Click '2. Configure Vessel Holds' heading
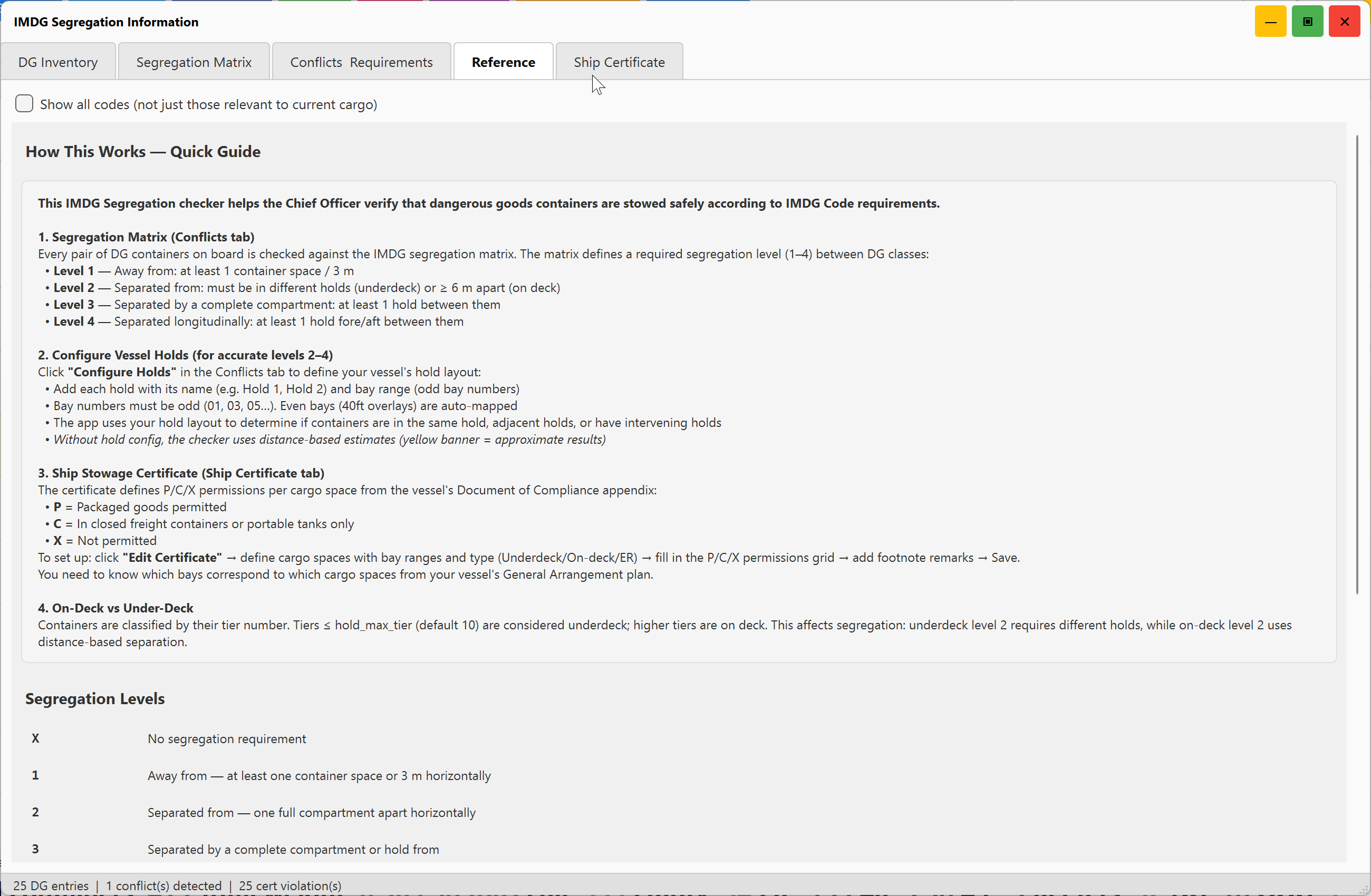1371x896 pixels. click(186, 355)
